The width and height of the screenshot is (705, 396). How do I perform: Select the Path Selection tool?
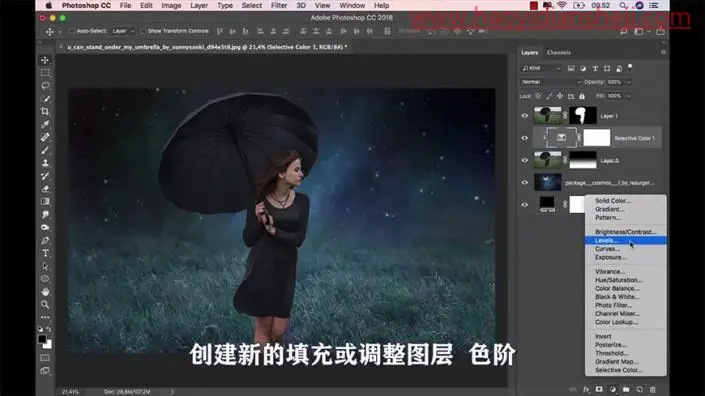tap(45, 266)
